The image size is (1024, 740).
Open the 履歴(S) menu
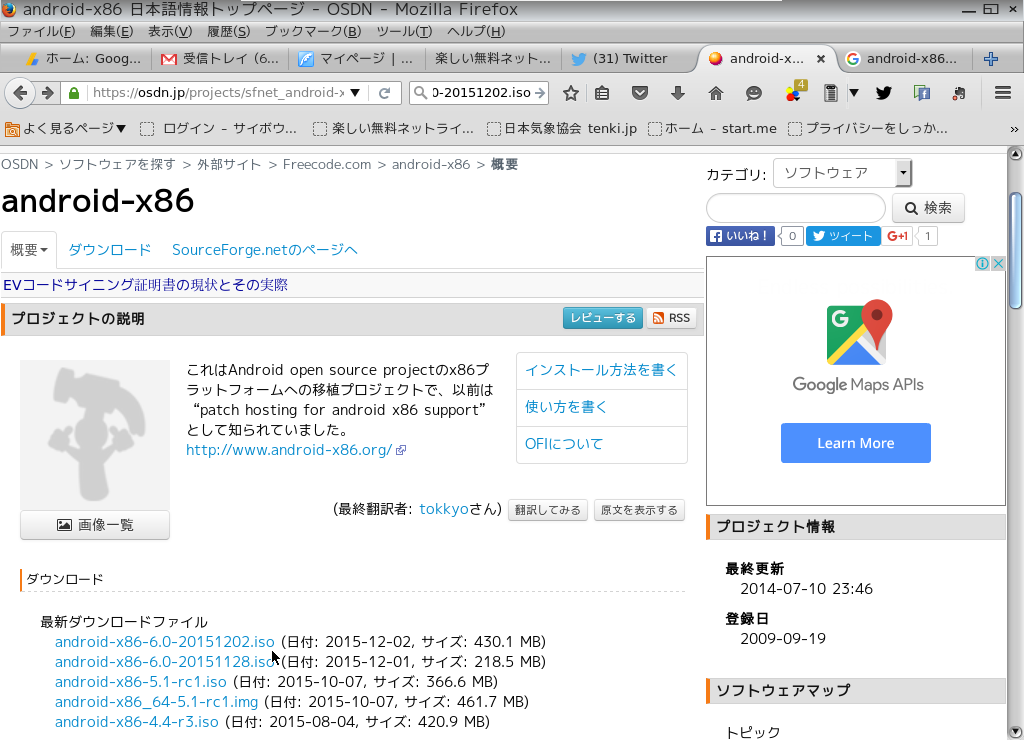[x=229, y=31]
